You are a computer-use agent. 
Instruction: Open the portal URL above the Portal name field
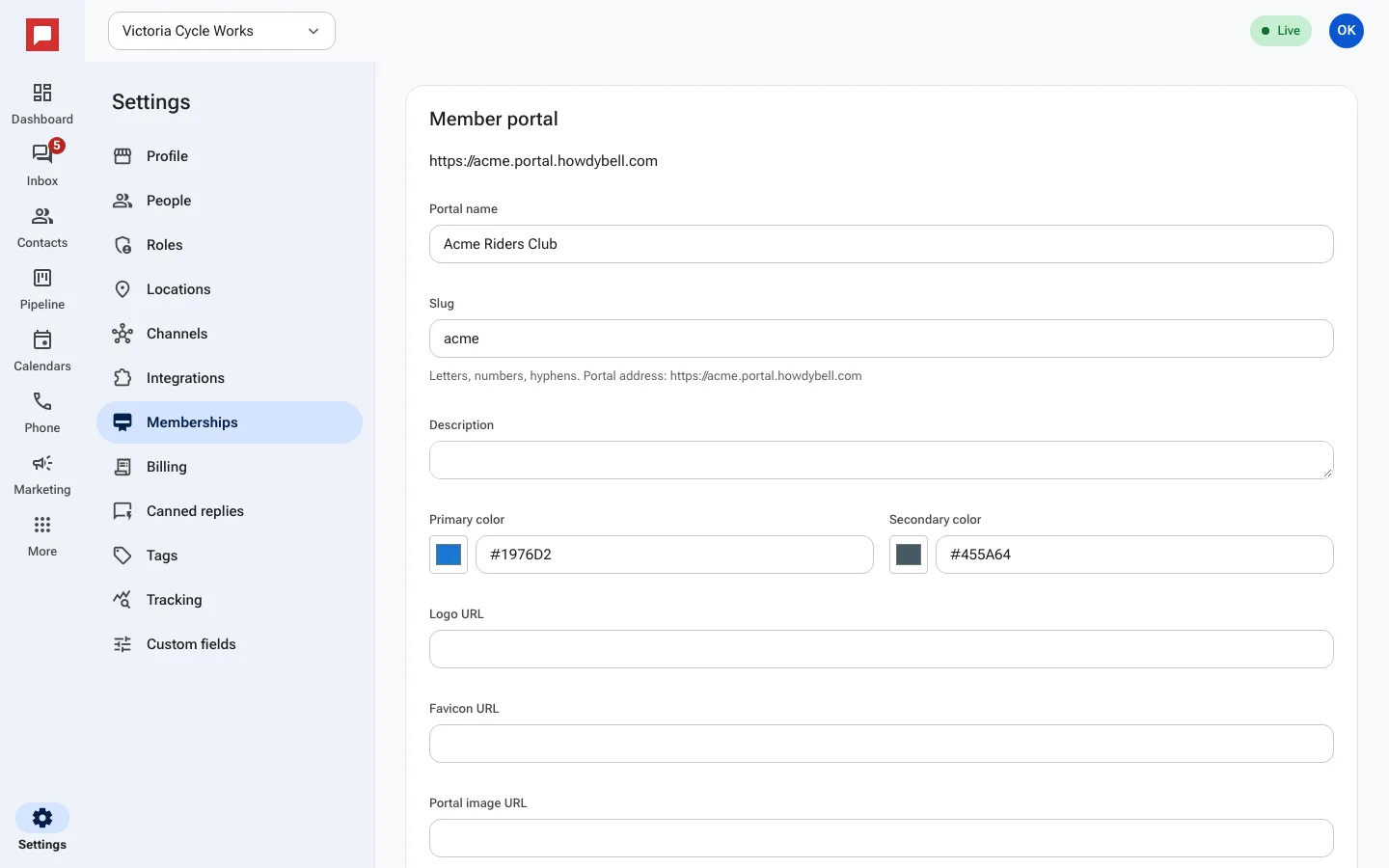(x=543, y=161)
